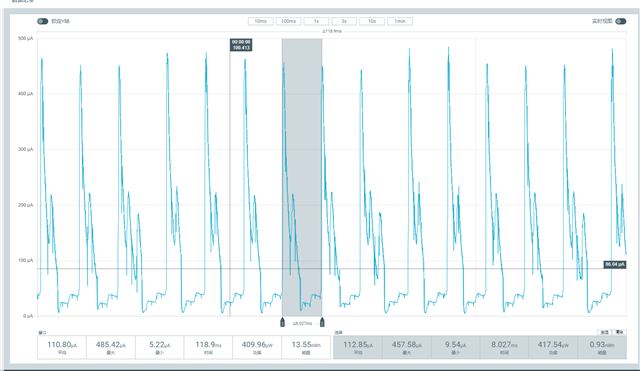Click the 00:00:08 100.413 timestamp label

(241, 45)
